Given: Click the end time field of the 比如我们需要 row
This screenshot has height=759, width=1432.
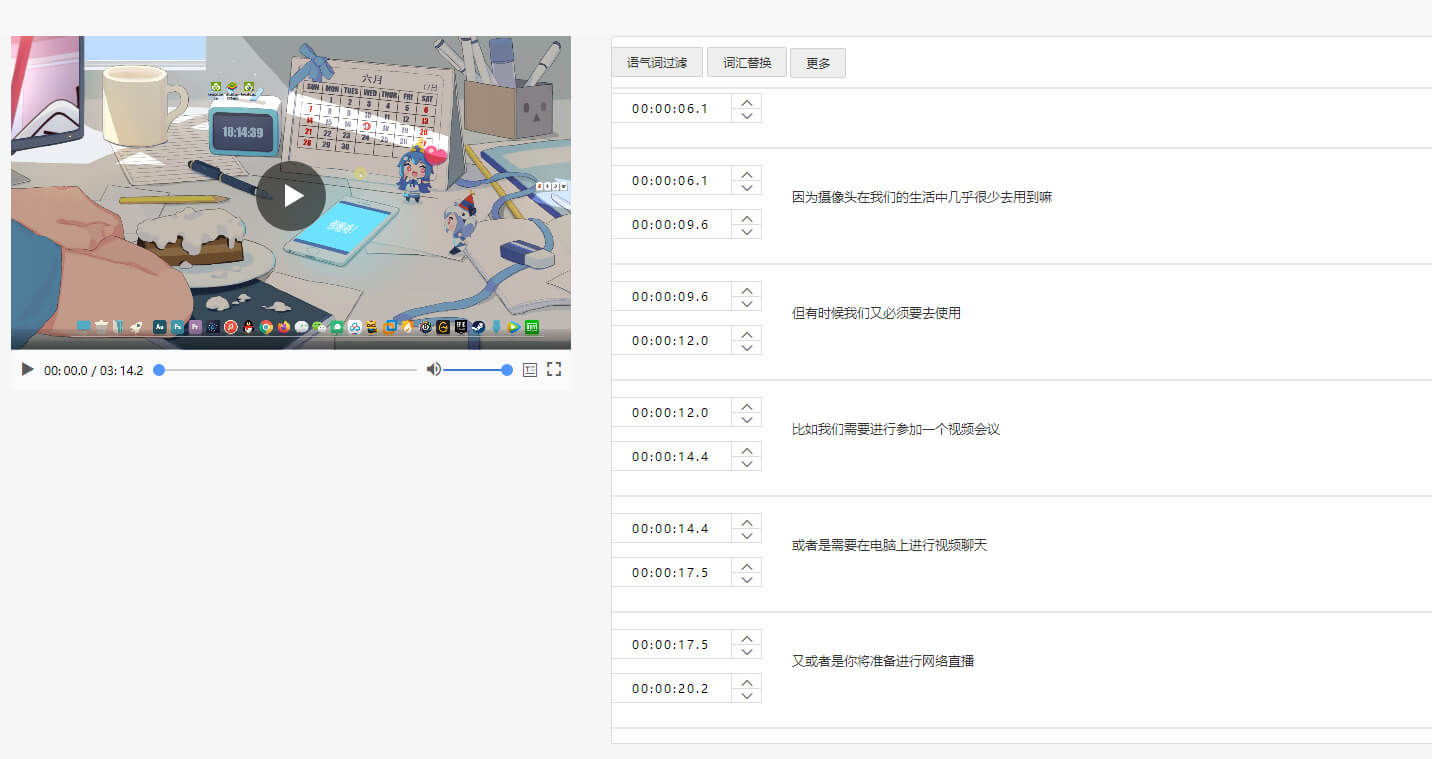Looking at the screenshot, I should click(671, 457).
